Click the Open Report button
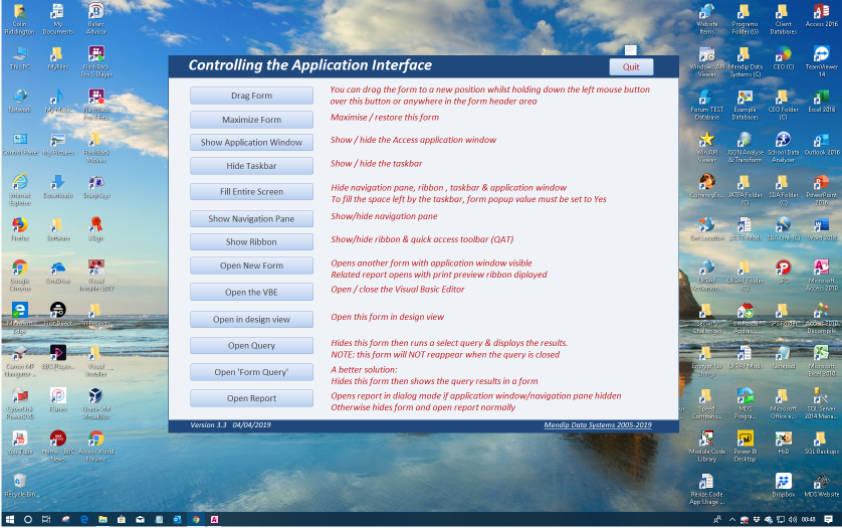The image size is (842, 528). coord(252,398)
